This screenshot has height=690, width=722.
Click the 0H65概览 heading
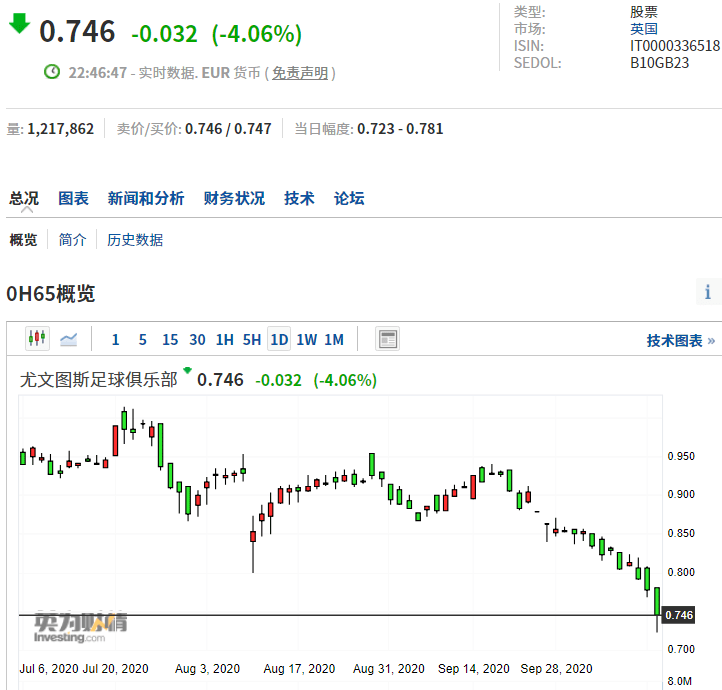tap(51, 293)
